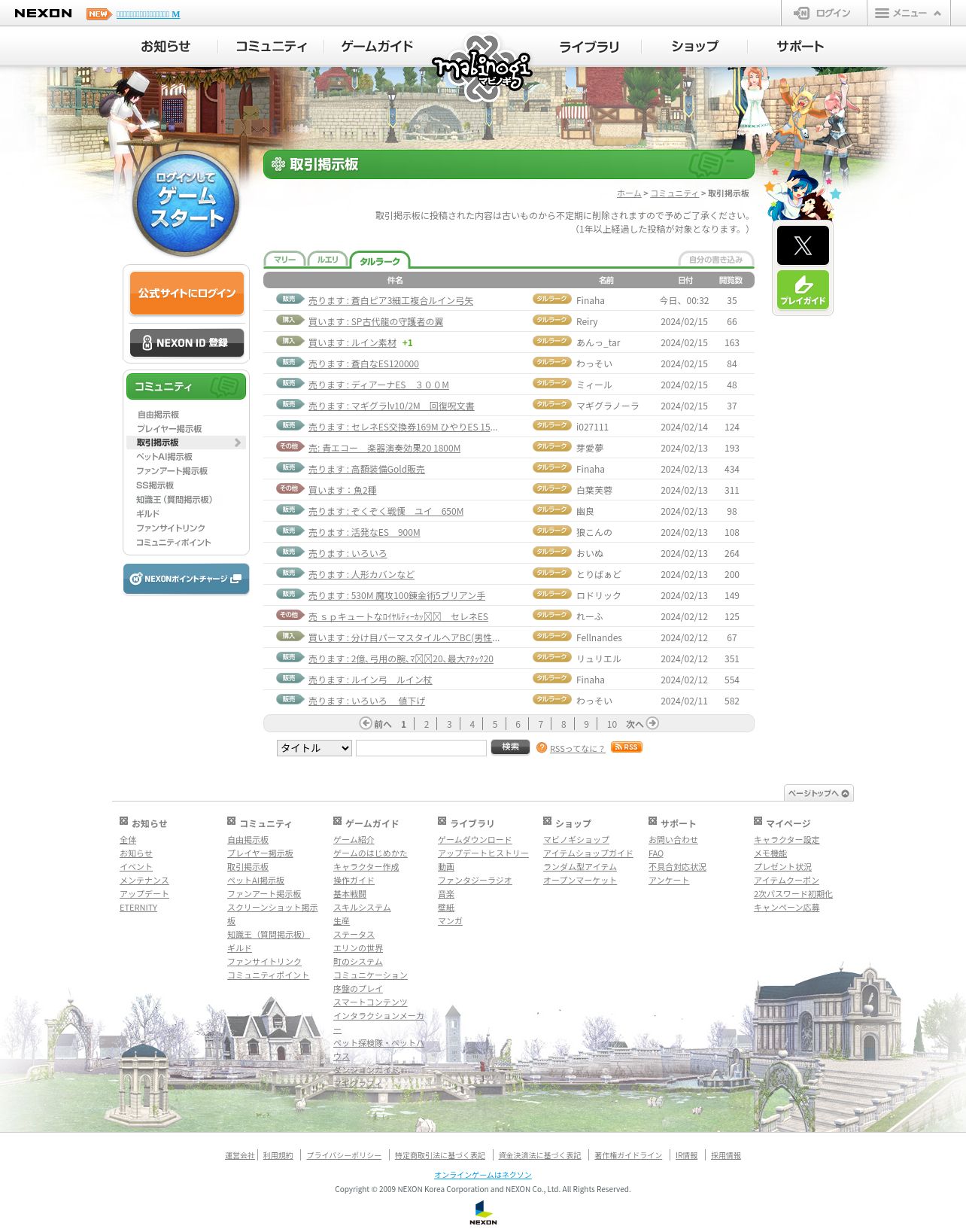Click the search text input field
Image resolution: width=966 pixels, height=1232 pixels.
point(421,748)
